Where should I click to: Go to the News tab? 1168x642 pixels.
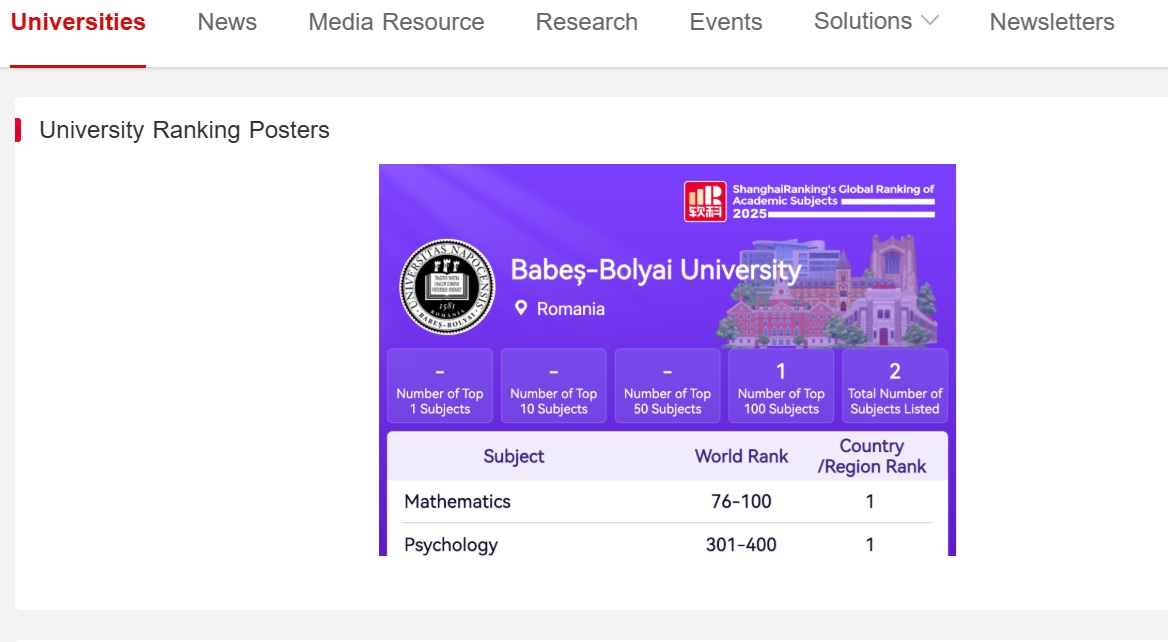227,23
